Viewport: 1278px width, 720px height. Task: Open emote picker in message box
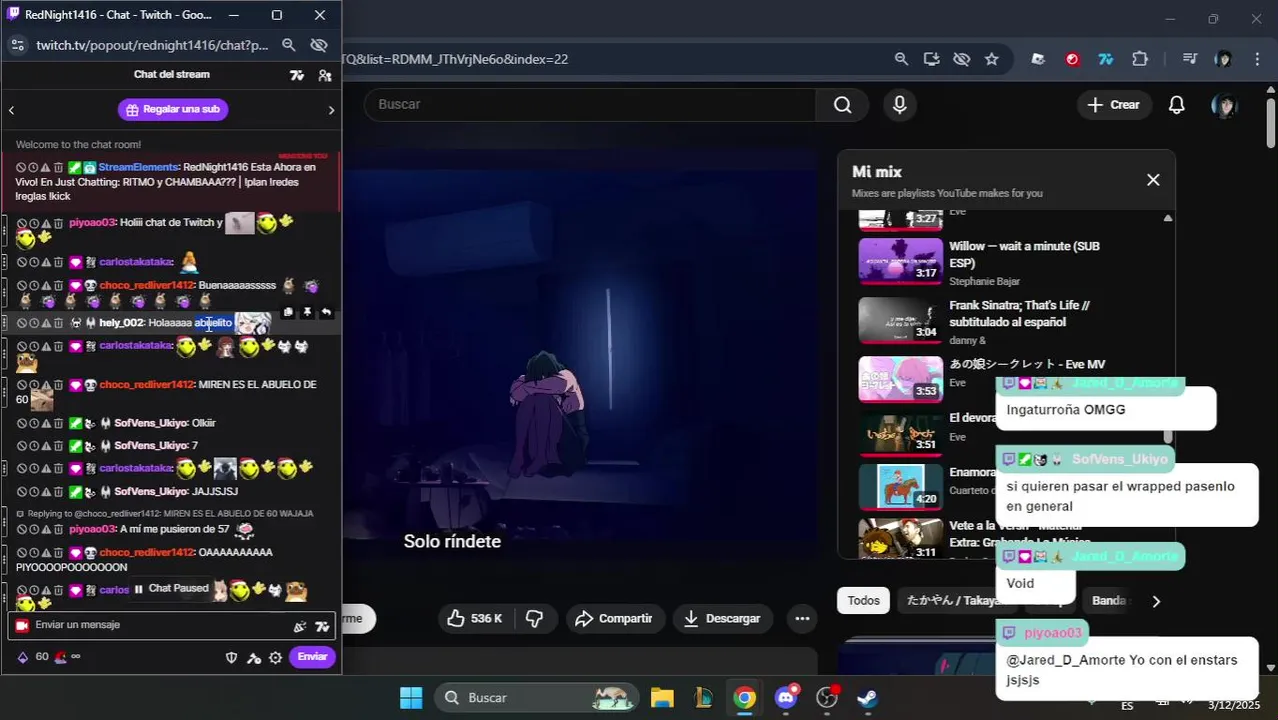[x=299, y=626]
